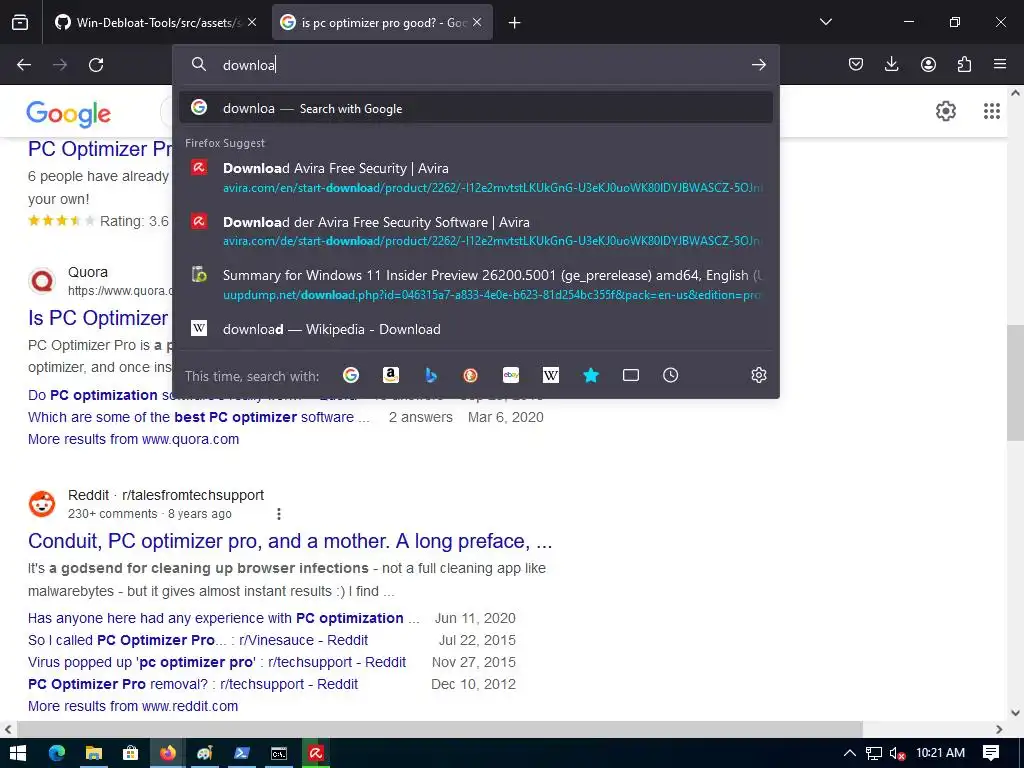Open the notification center icon
The width and height of the screenshot is (1024, 768).
[x=991, y=753]
